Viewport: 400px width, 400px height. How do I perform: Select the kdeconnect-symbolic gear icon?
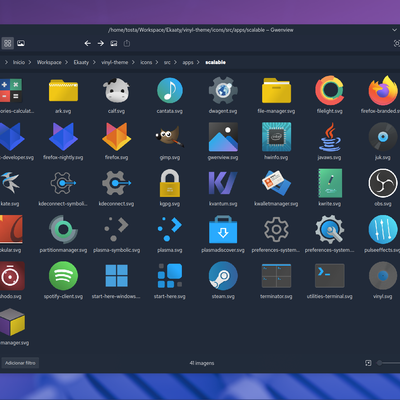tap(63, 183)
